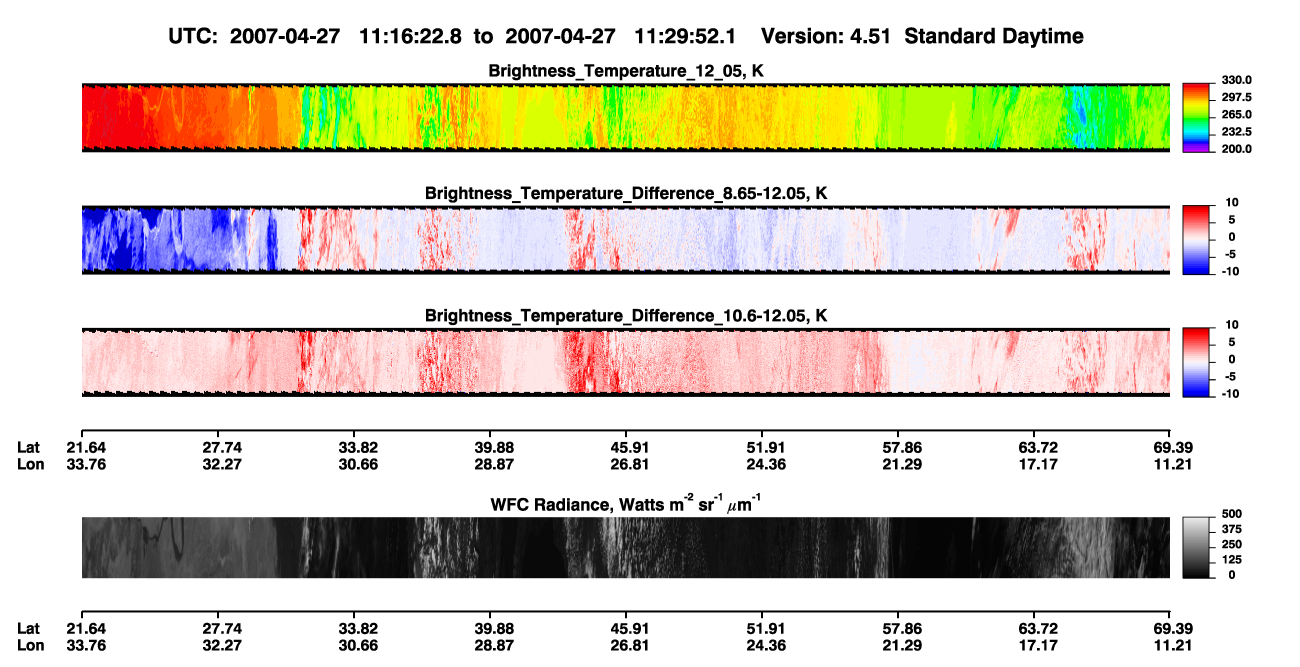This screenshot has width=1300, height=667.
Task: Select the 12.05 brightness temperature image strip
Action: (626, 117)
